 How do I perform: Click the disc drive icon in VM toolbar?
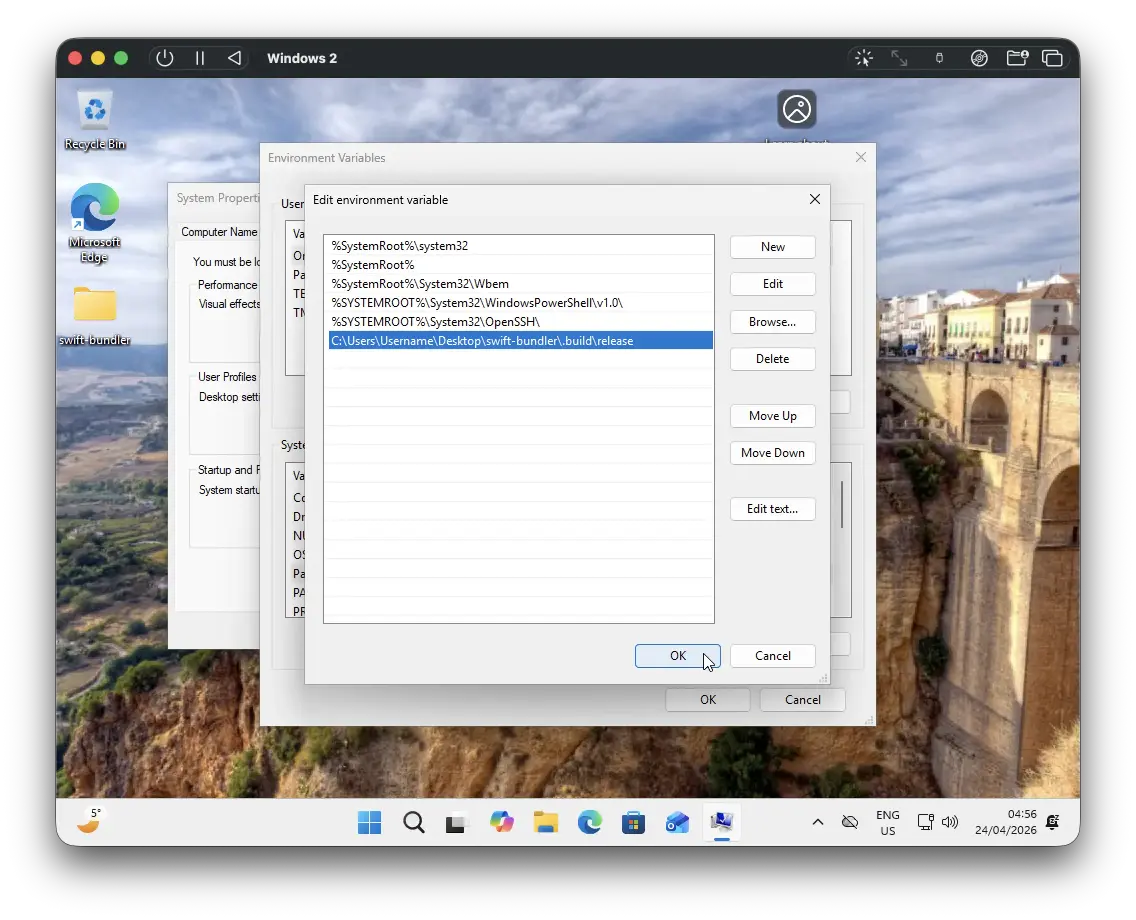click(979, 58)
